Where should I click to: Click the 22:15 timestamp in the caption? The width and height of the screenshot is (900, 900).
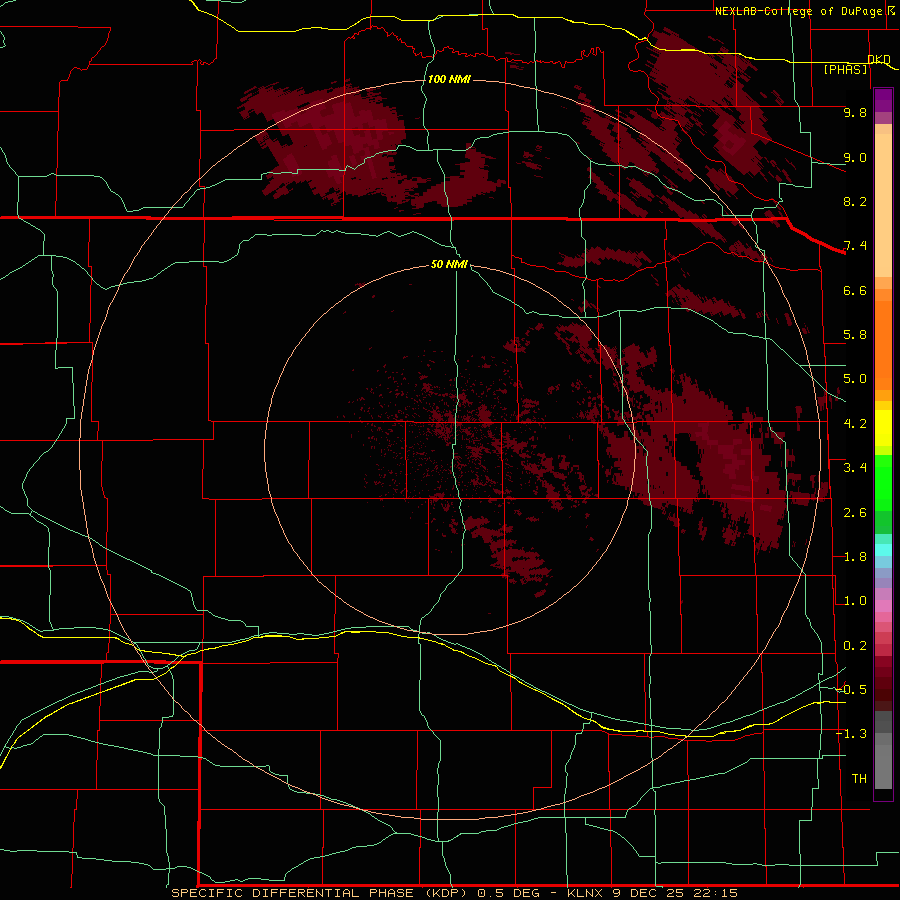715,893
